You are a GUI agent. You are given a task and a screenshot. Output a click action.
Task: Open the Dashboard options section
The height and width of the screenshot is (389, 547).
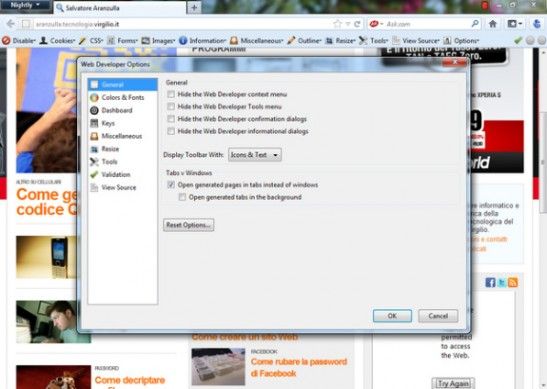click(122, 110)
